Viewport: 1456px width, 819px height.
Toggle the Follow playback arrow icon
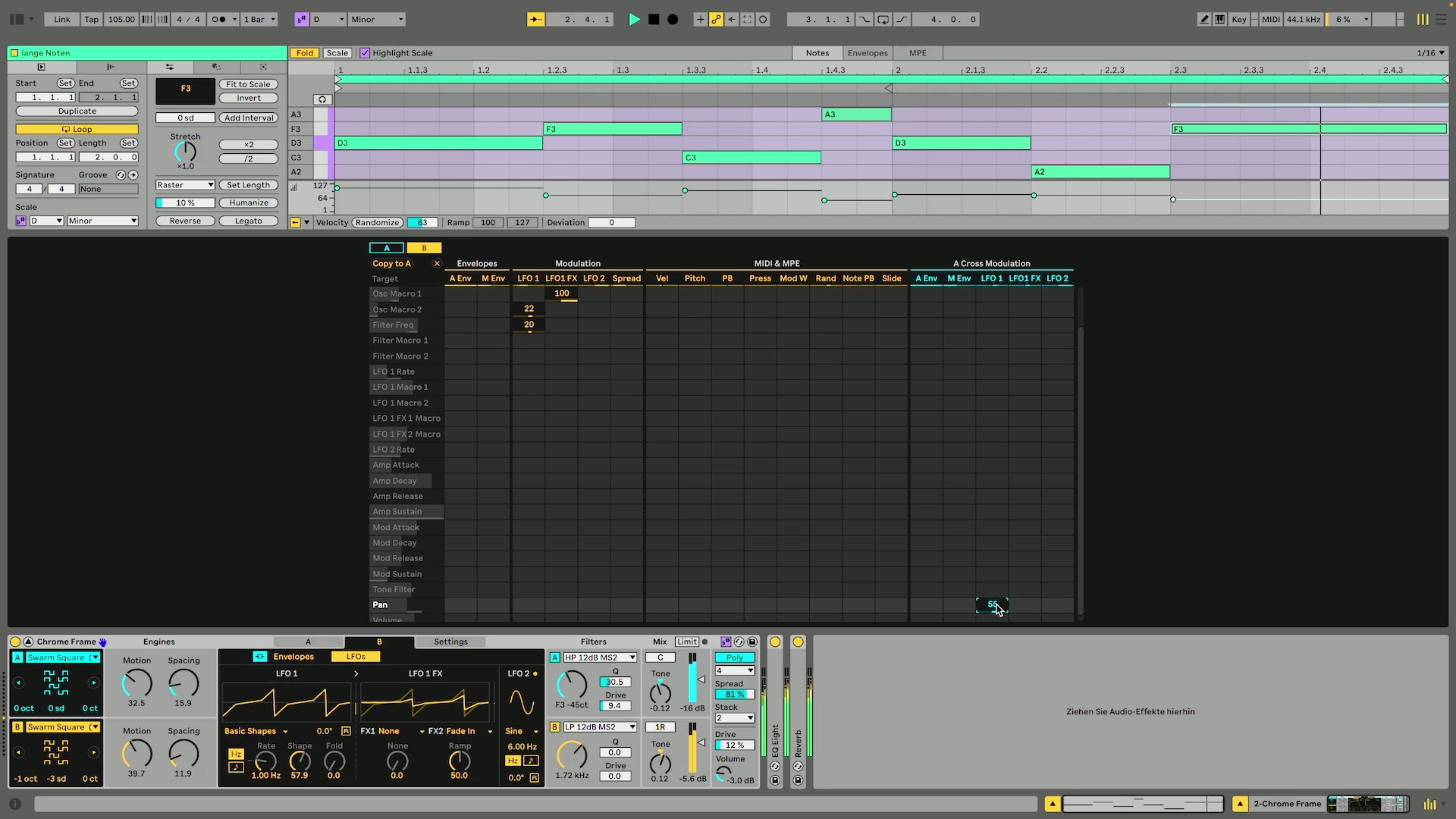536,20
